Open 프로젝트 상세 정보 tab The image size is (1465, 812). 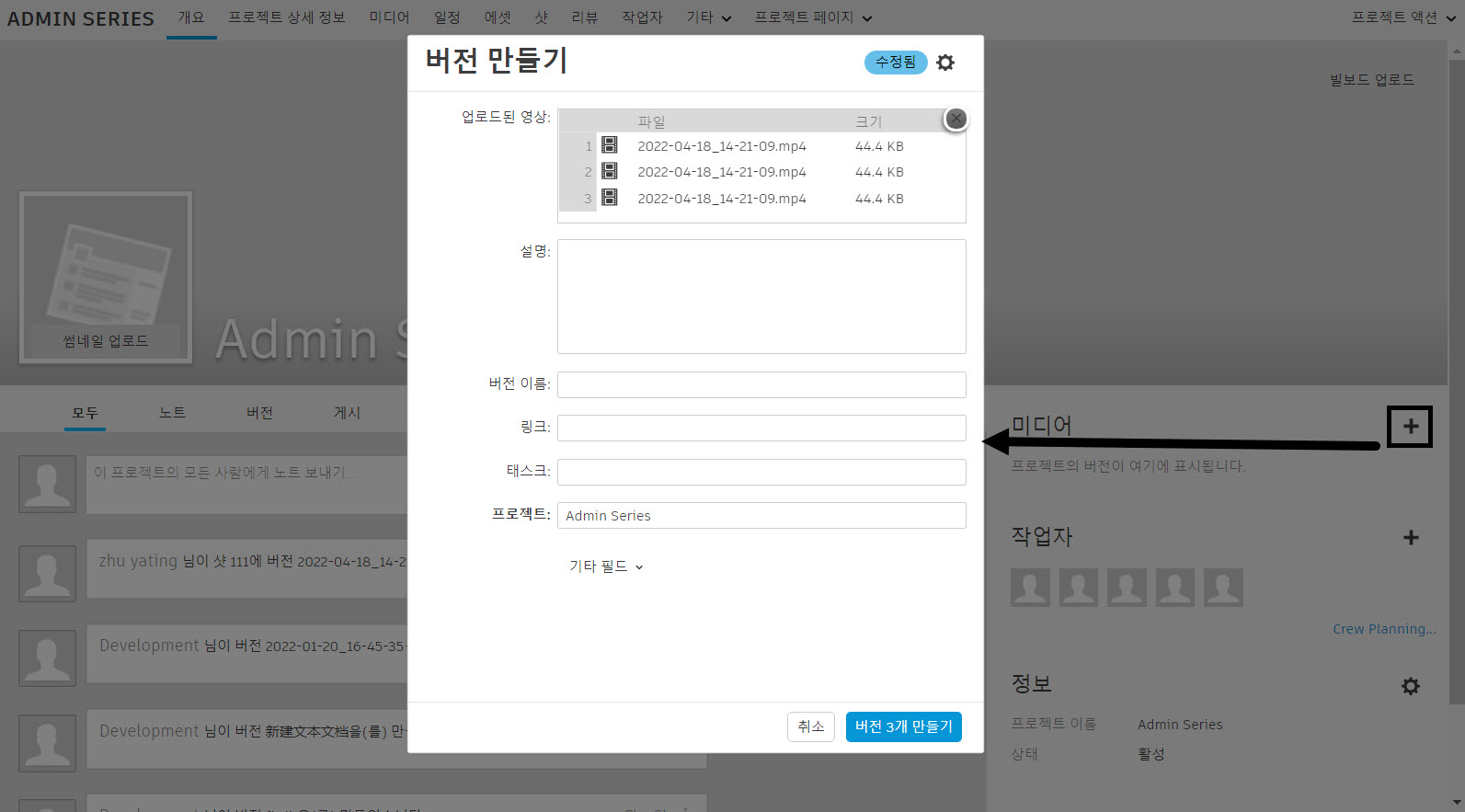pyautogui.click(x=287, y=17)
